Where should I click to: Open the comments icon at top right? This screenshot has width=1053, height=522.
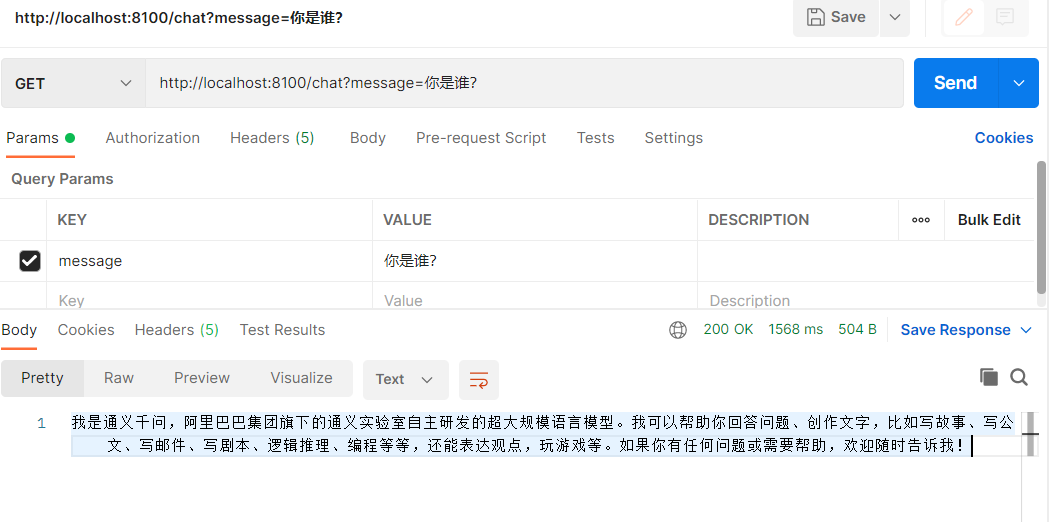pos(1005,17)
